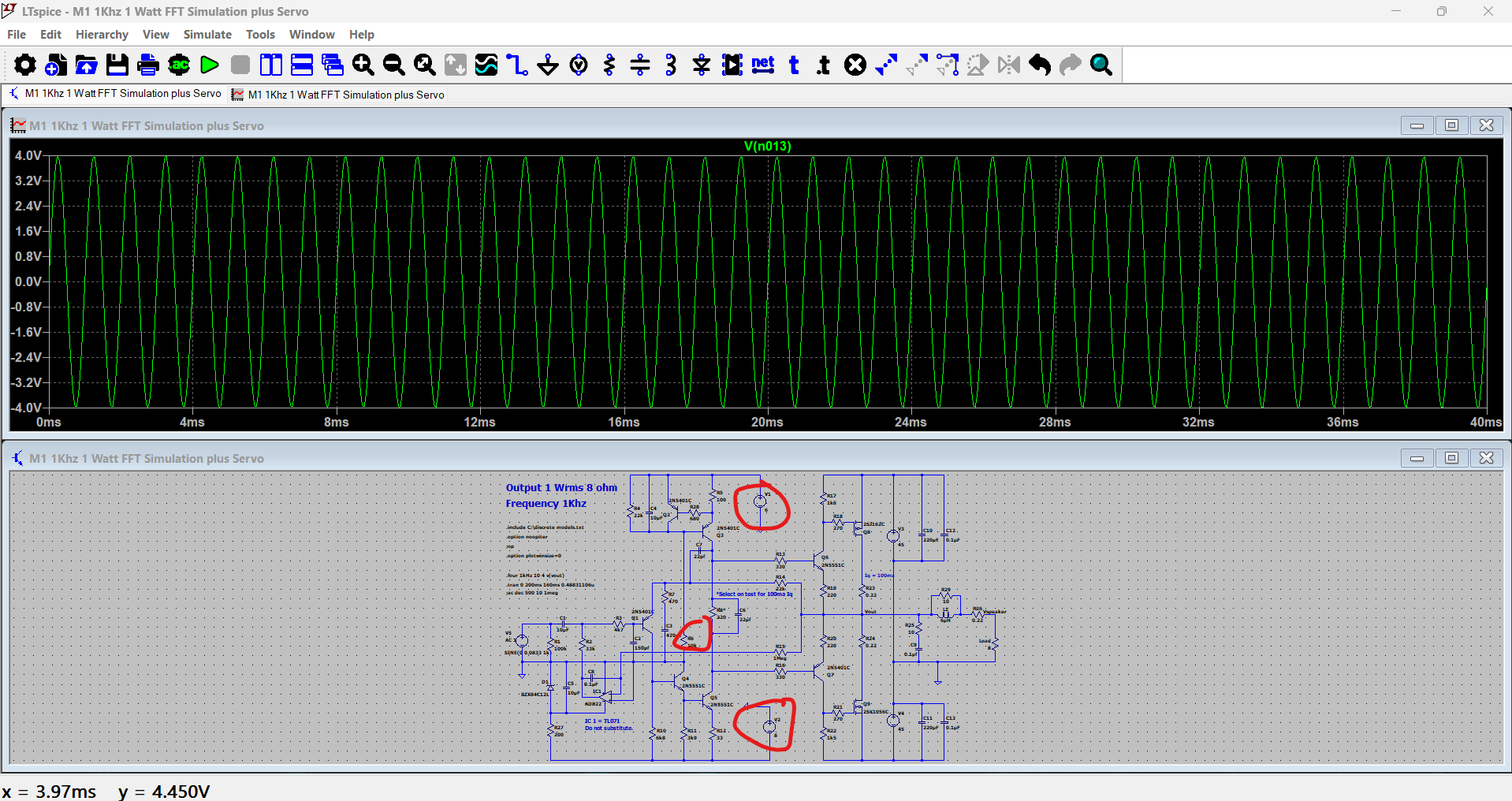Maximize the waveform plot subwindow
Screen dimensions: 1512x801
1451,125
